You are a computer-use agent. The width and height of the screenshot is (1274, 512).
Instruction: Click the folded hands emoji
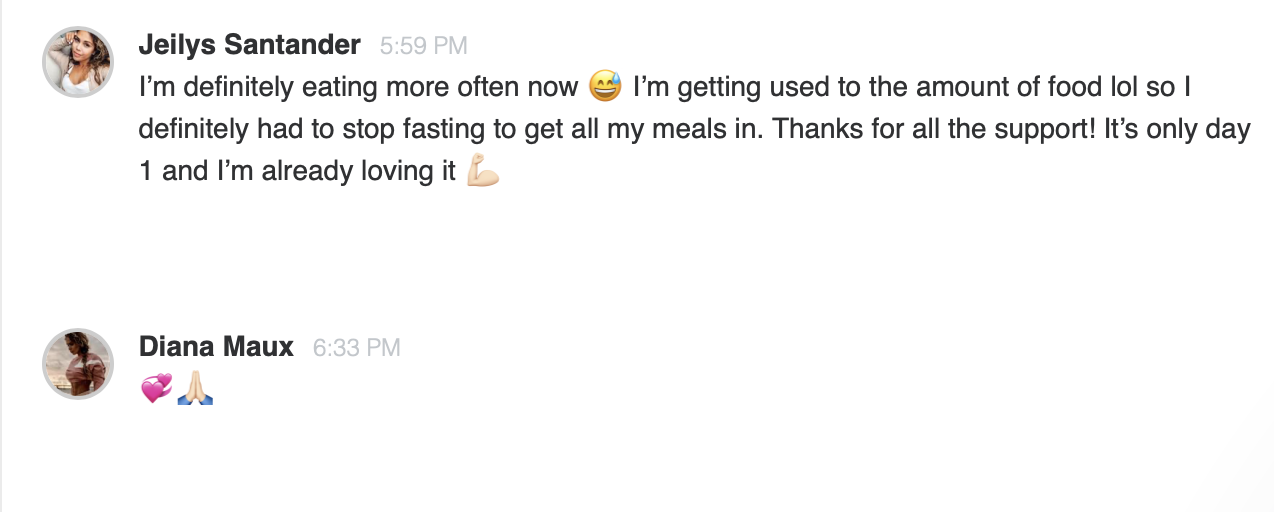[x=195, y=388]
